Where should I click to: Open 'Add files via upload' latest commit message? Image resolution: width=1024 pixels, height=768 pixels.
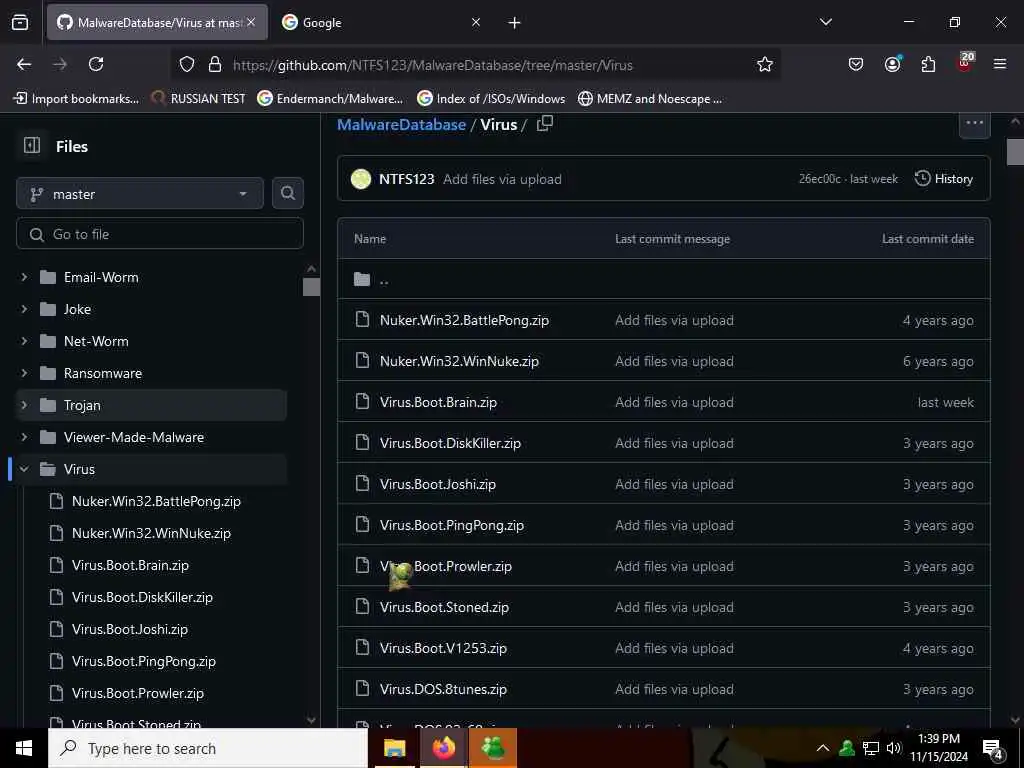coord(502,179)
